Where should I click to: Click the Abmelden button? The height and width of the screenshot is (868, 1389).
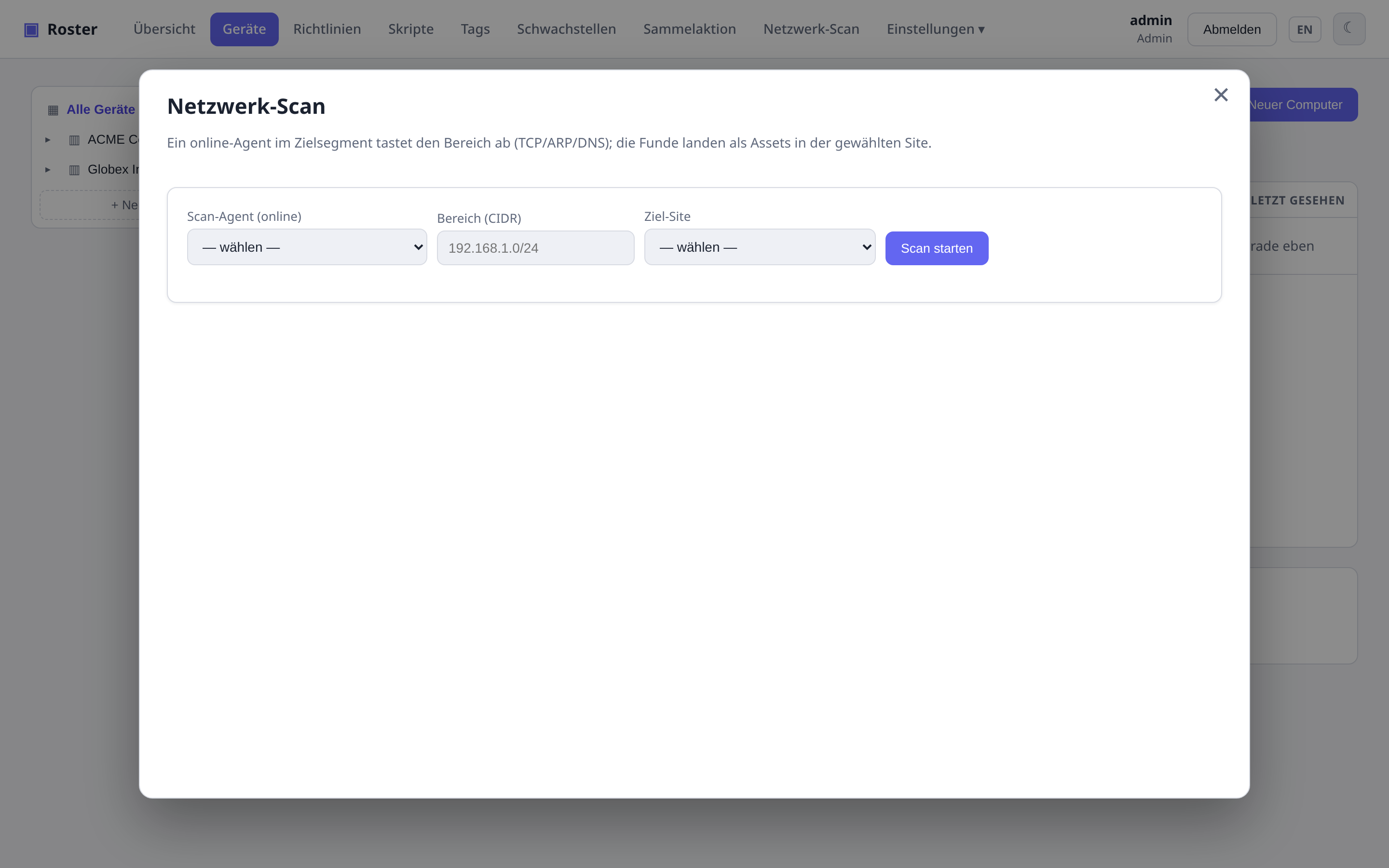(1232, 29)
